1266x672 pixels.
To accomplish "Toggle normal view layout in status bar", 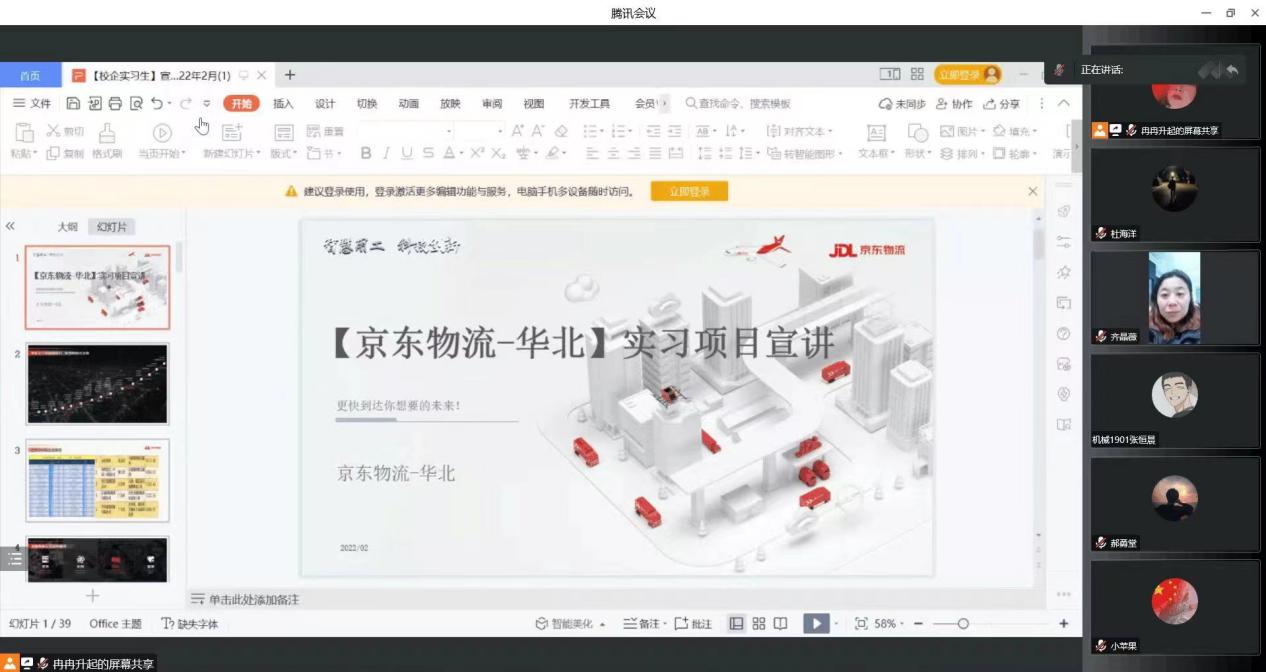I will tap(737, 624).
